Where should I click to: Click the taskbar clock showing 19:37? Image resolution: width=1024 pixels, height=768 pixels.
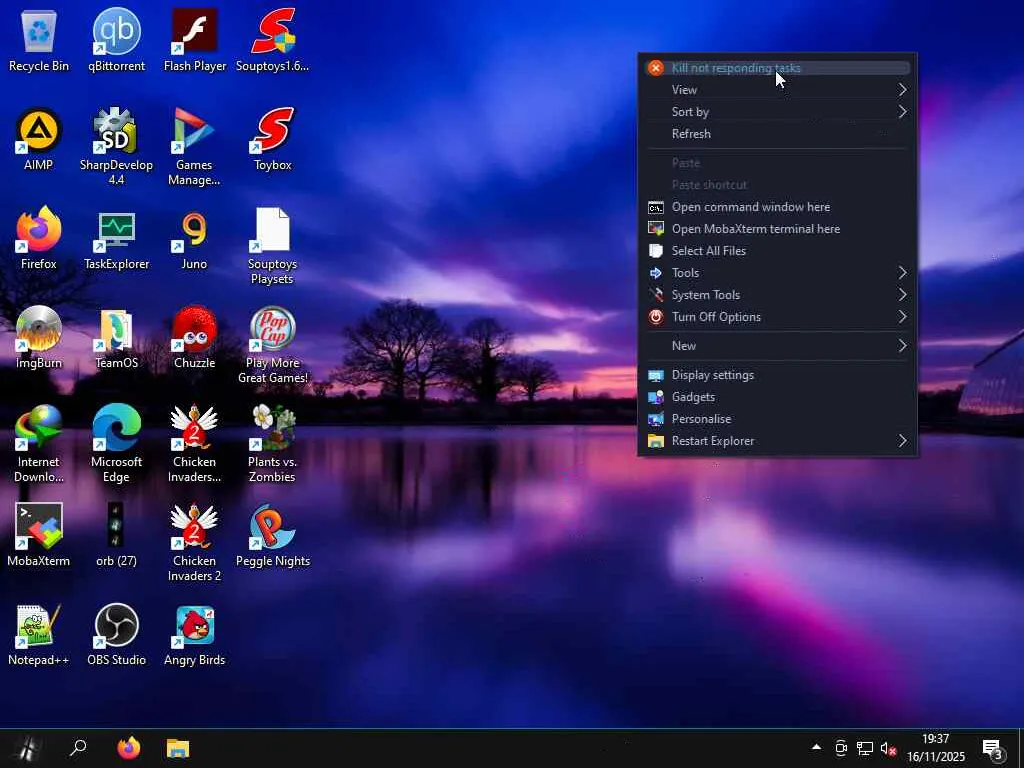(936, 748)
